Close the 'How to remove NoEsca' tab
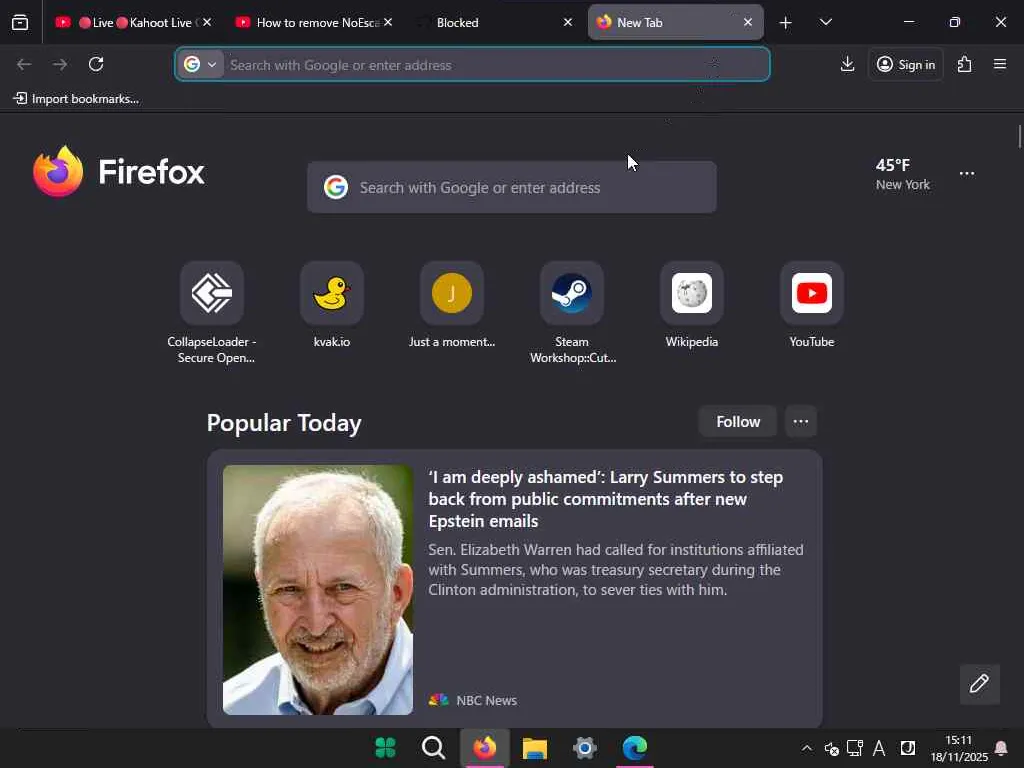1024x768 pixels. 388,22
